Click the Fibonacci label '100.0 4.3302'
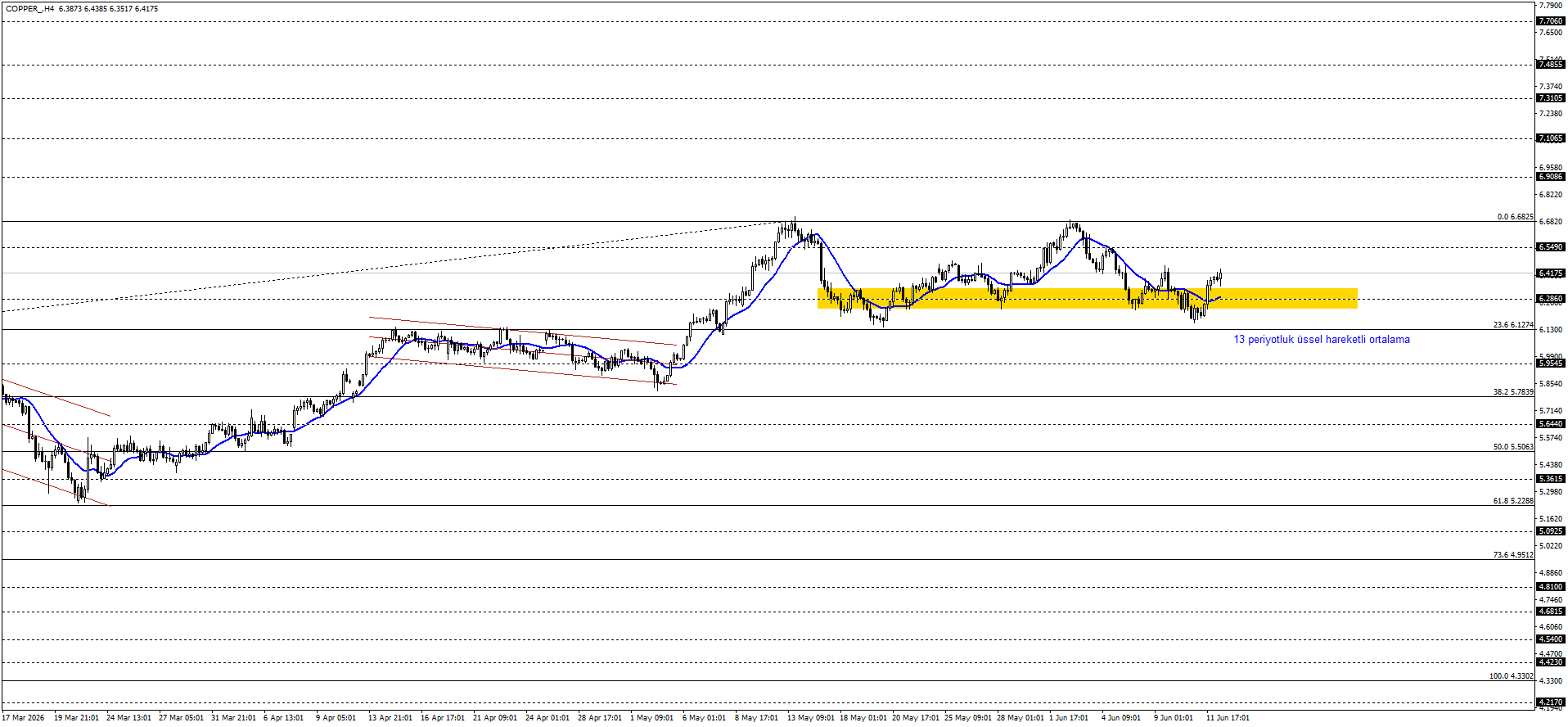Screen dimensions: 1568x727 (x=1512, y=676)
